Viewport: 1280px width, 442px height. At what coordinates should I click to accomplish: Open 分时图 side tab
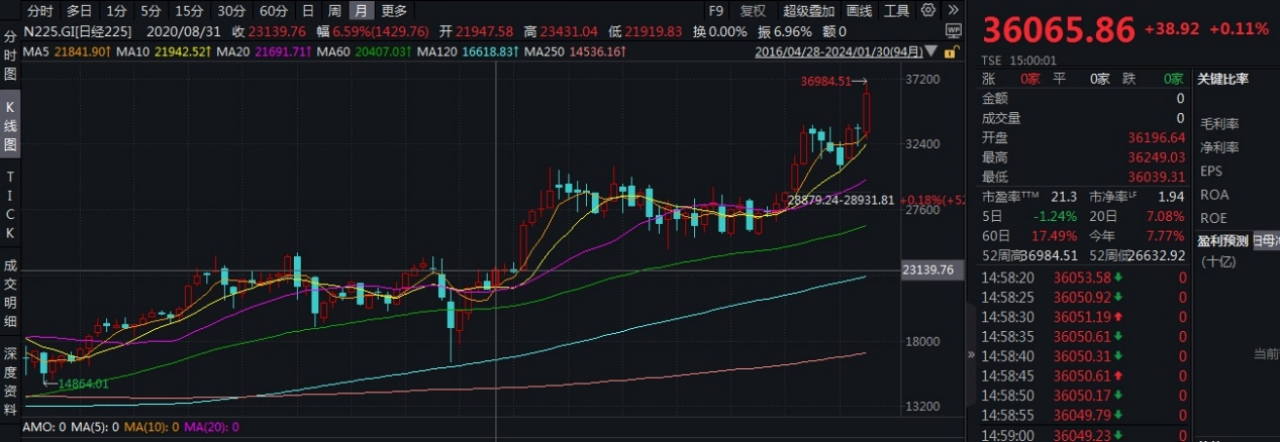pyautogui.click(x=10, y=55)
